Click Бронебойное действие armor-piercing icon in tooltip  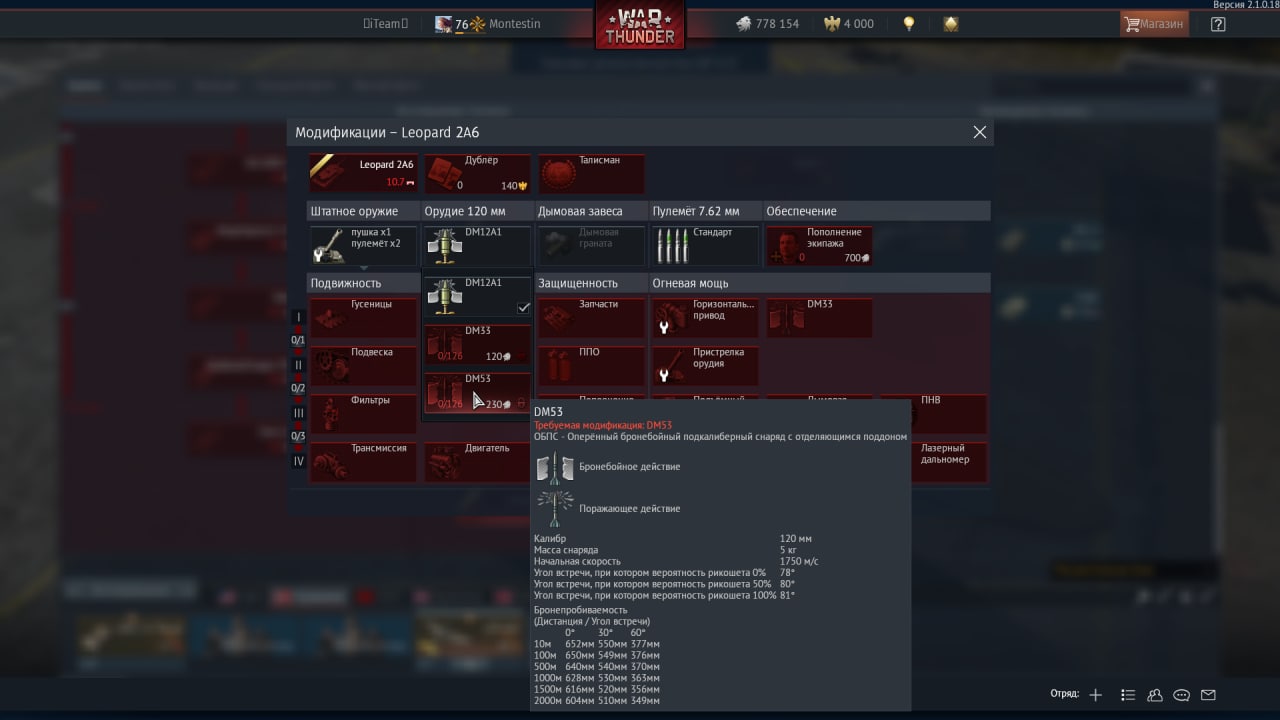coord(555,467)
